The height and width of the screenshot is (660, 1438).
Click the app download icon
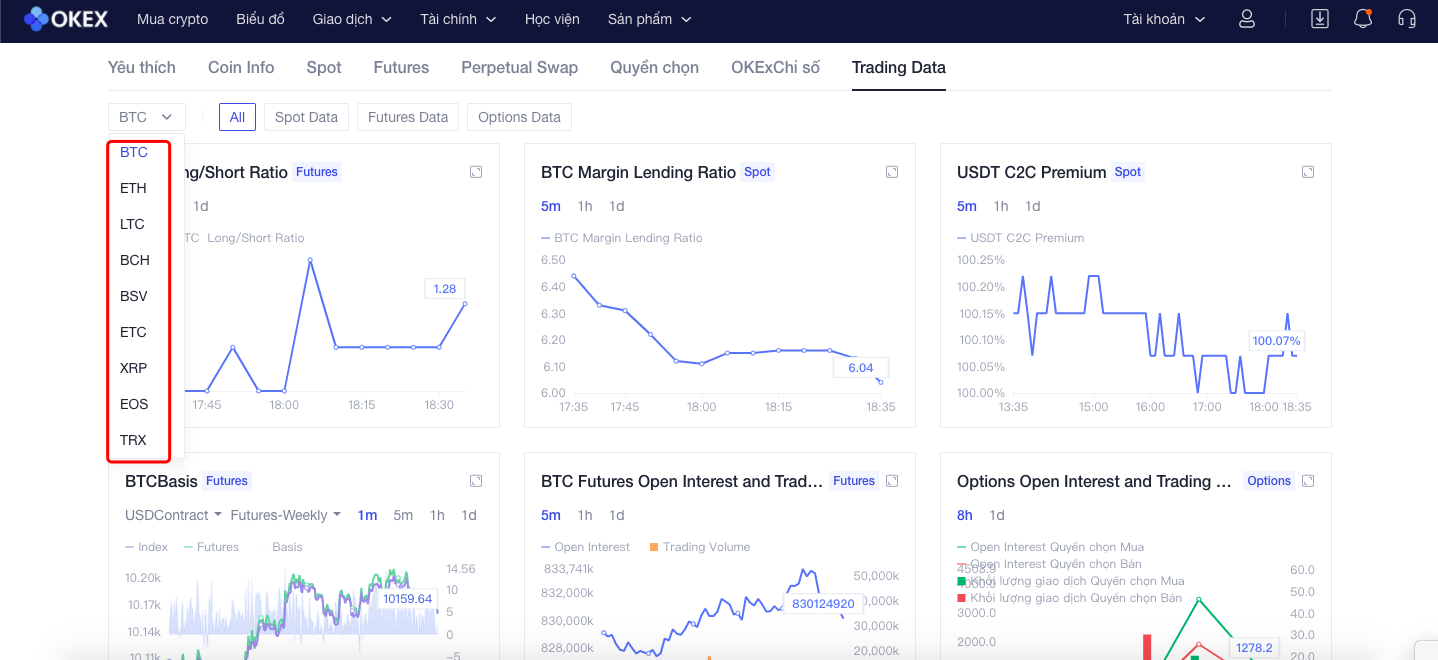(x=1320, y=19)
